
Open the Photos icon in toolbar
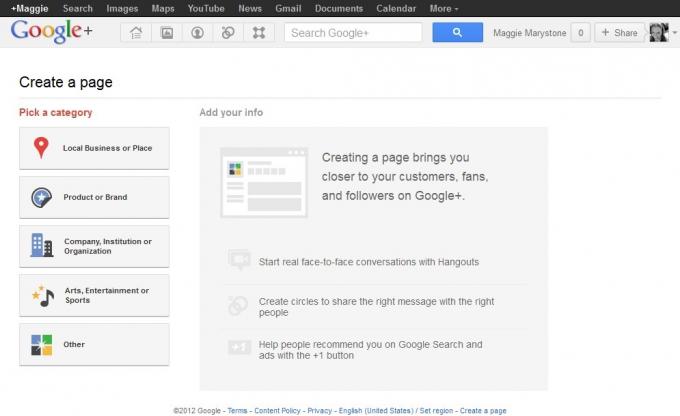coord(167,33)
